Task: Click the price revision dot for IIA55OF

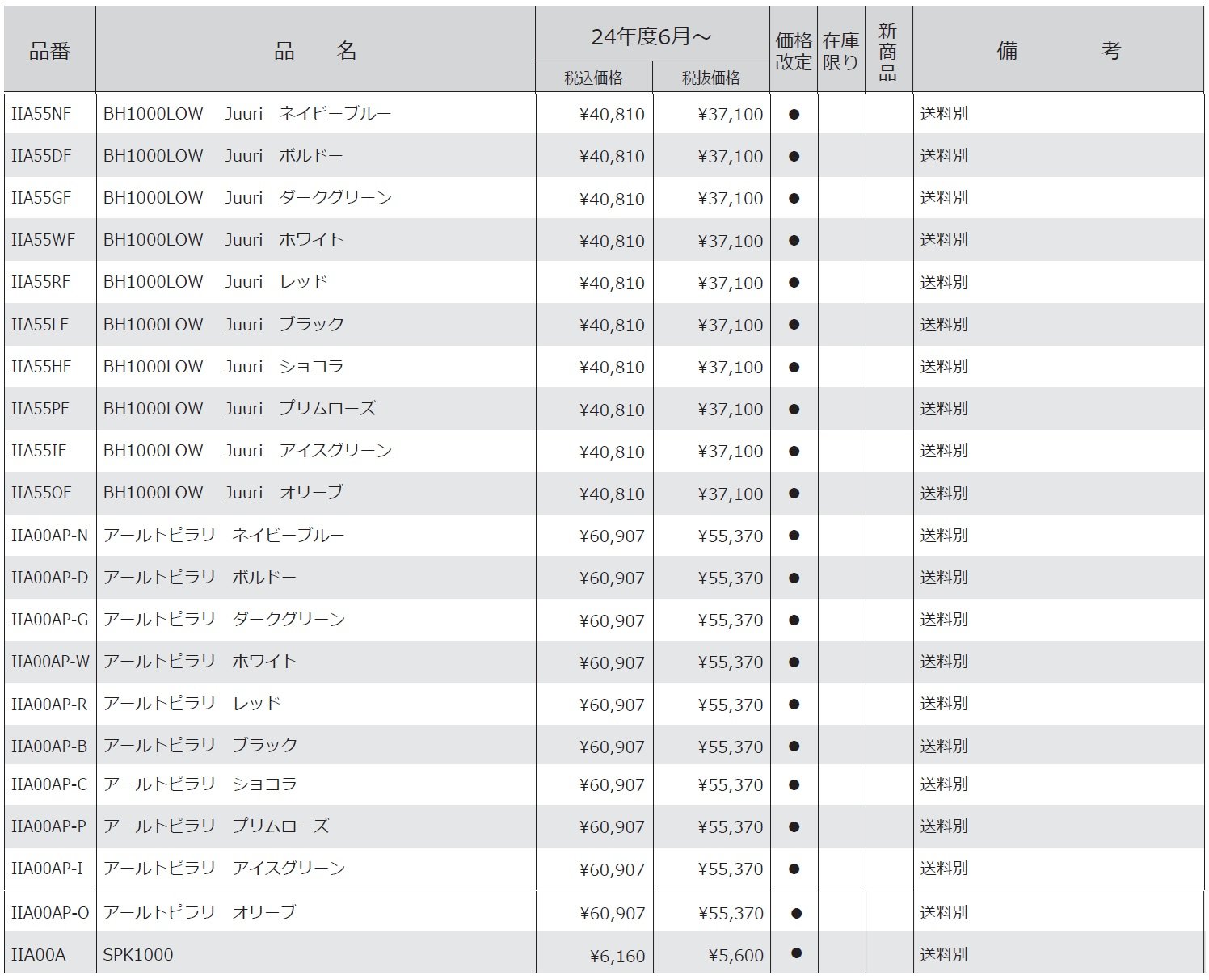Action: pos(794,494)
